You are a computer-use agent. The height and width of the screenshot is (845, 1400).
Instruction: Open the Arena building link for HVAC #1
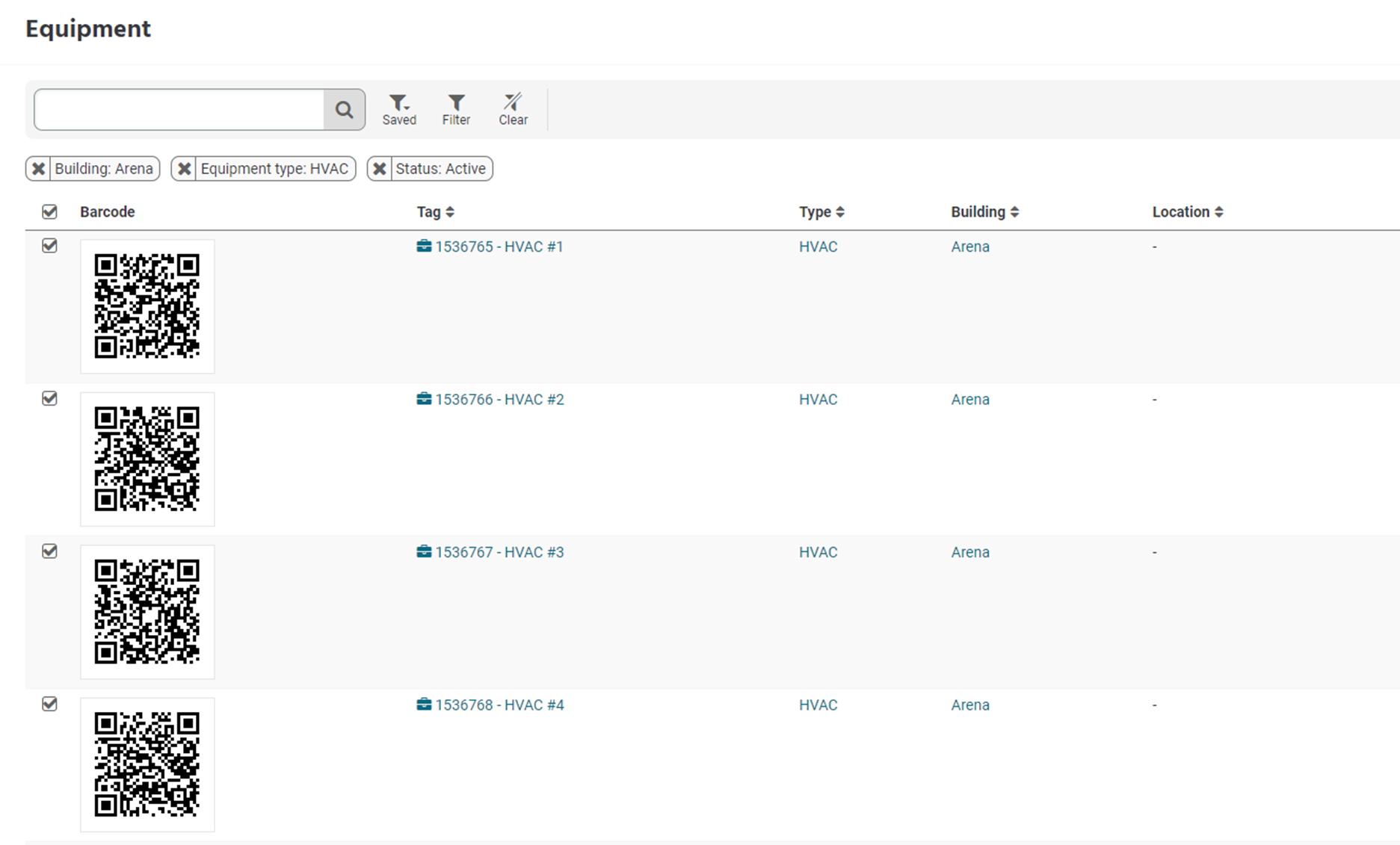(x=970, y=247)
